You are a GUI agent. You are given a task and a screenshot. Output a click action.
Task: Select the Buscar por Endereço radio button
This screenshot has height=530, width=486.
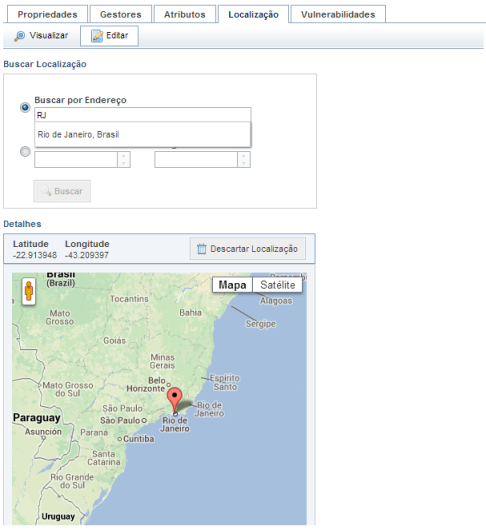[25, 107]
